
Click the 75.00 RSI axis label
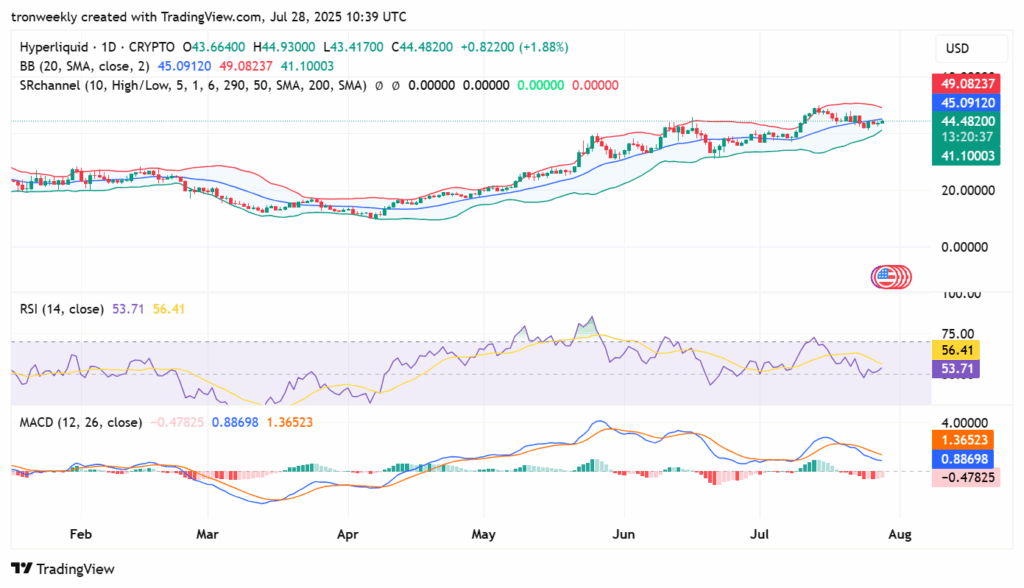957,334
